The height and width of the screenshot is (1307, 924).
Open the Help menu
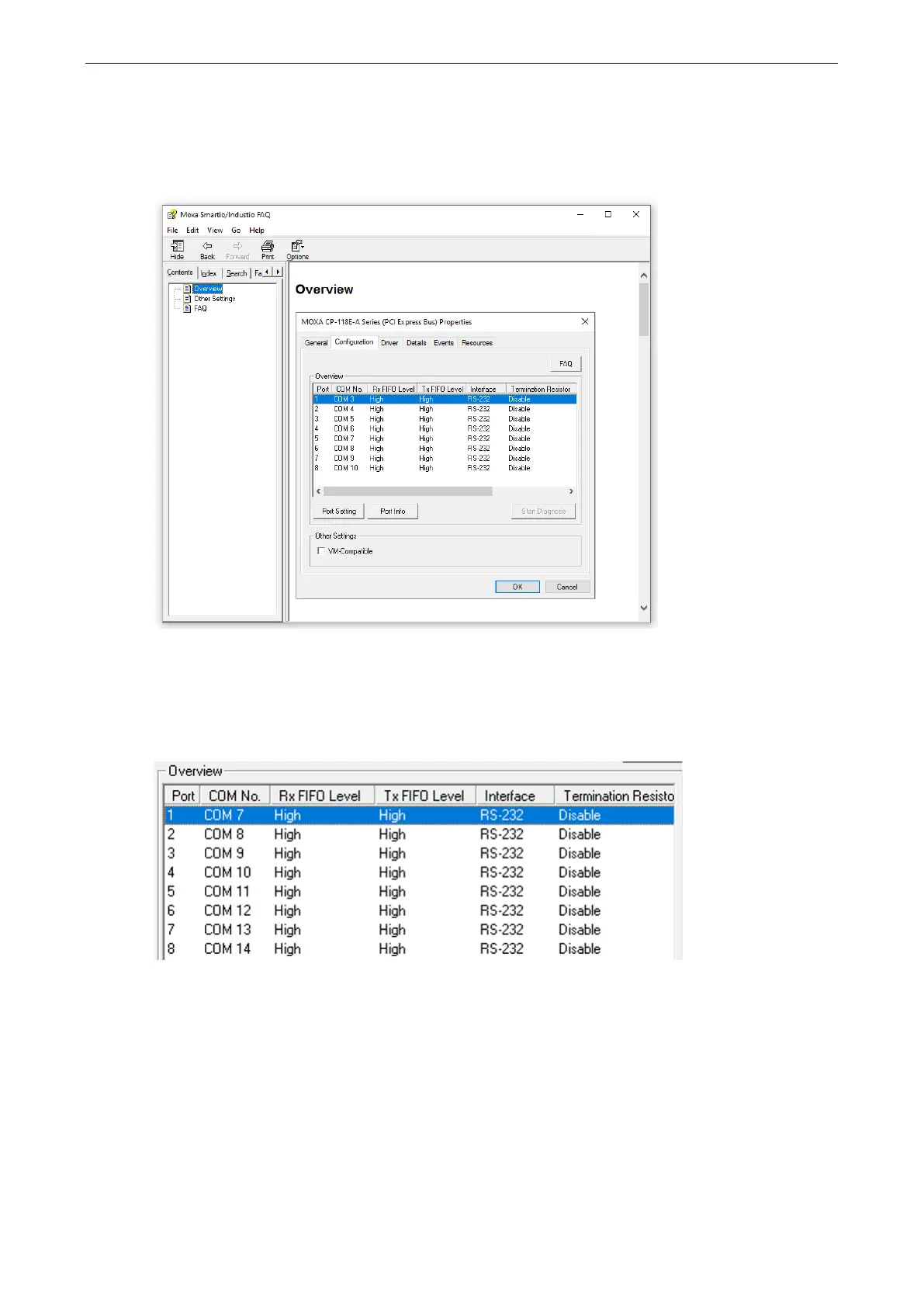pos(257,231)
